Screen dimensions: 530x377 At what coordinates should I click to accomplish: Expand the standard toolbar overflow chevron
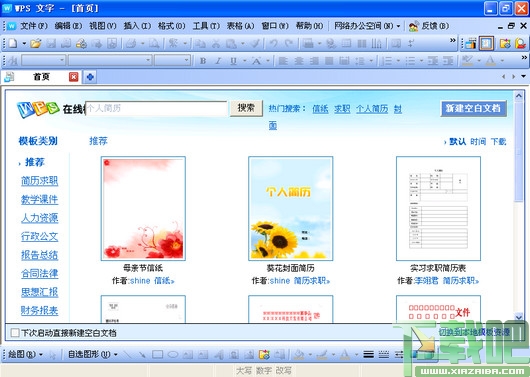[x=453, y=40]
